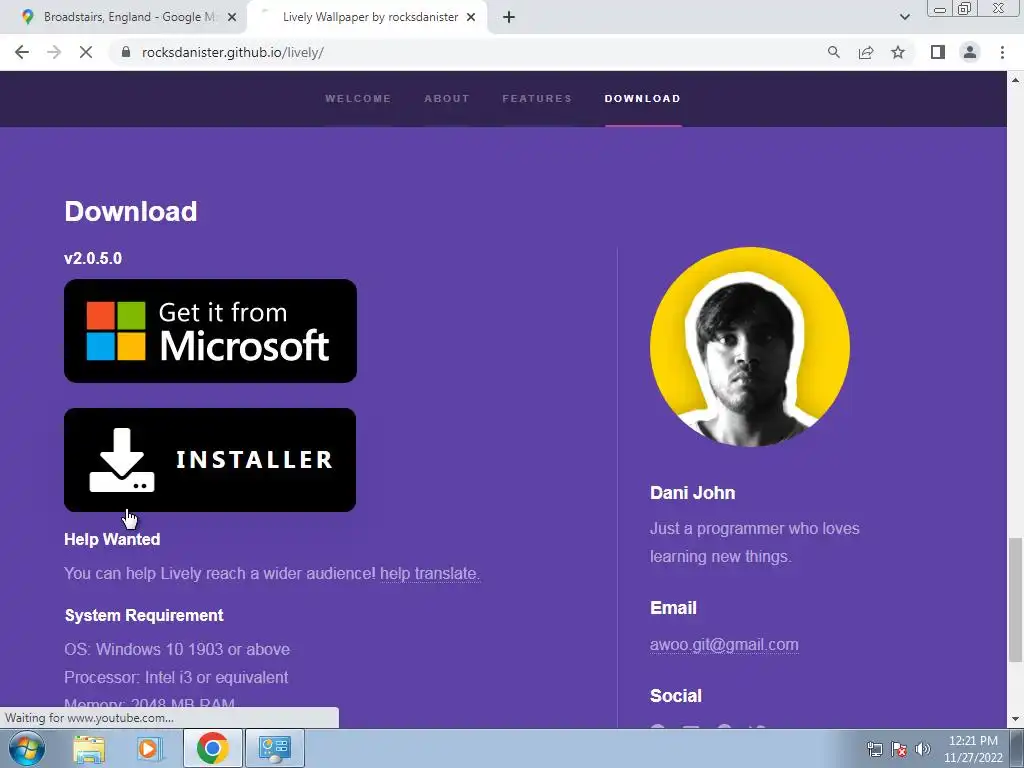
Task: Click the Download heading
Action: [131, 212]
